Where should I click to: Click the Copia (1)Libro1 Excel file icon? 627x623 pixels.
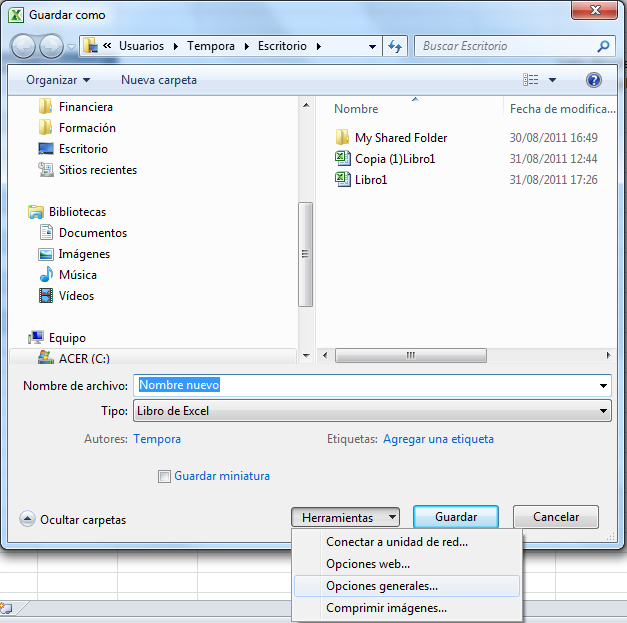click(343, 158)
